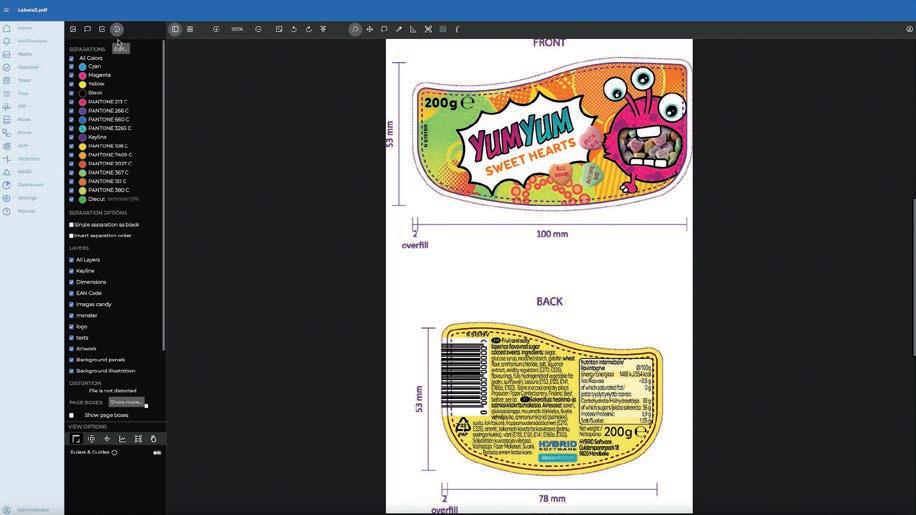Click Show more button for page boxes
916x515 pixels.
(126, 402)
